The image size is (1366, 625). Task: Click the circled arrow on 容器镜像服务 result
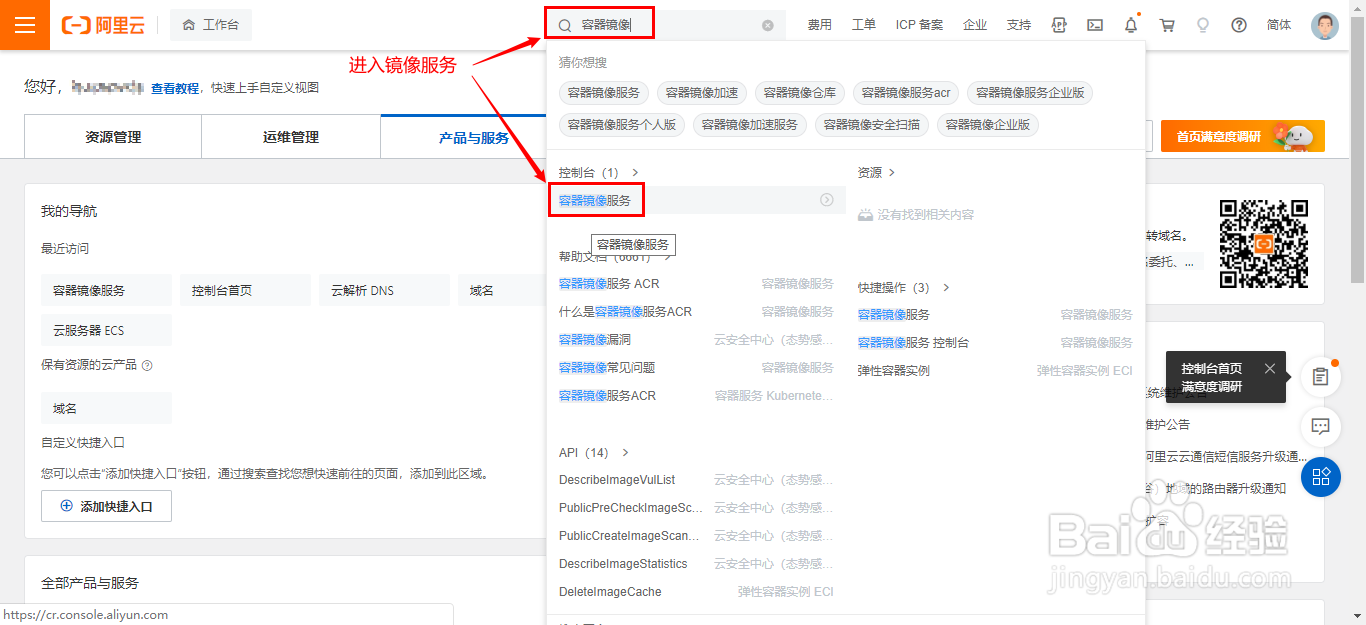click(827, 200)
